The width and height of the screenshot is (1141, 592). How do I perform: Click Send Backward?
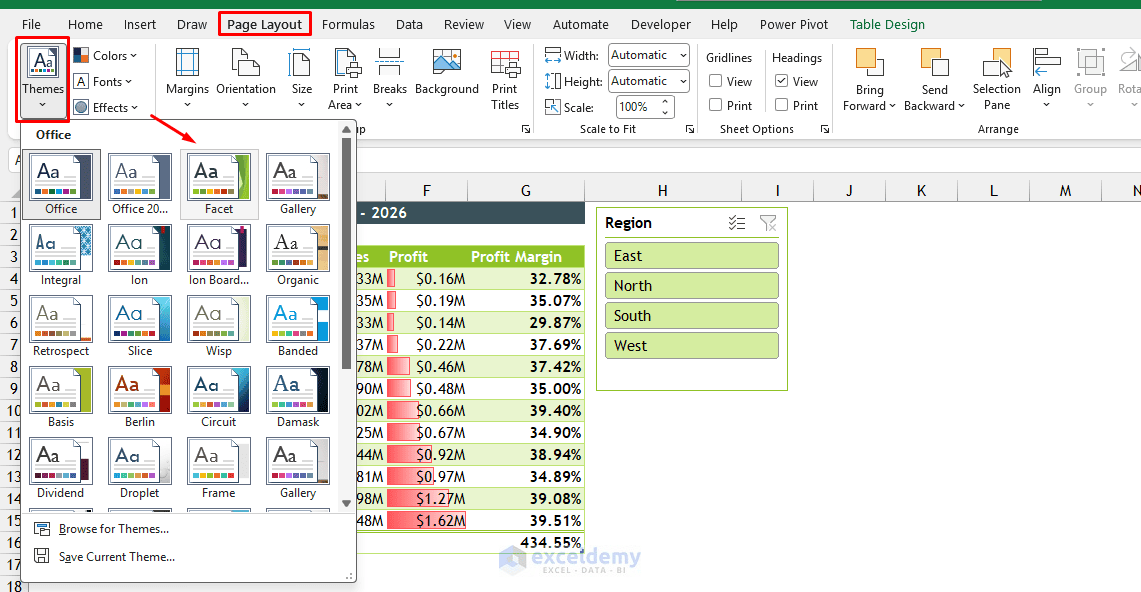click(x=934, y=79)
